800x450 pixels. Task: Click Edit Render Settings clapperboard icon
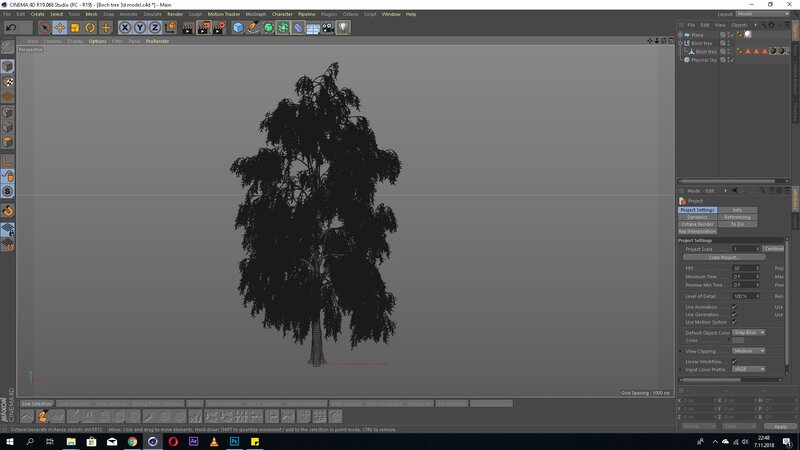tap(217, 28)
